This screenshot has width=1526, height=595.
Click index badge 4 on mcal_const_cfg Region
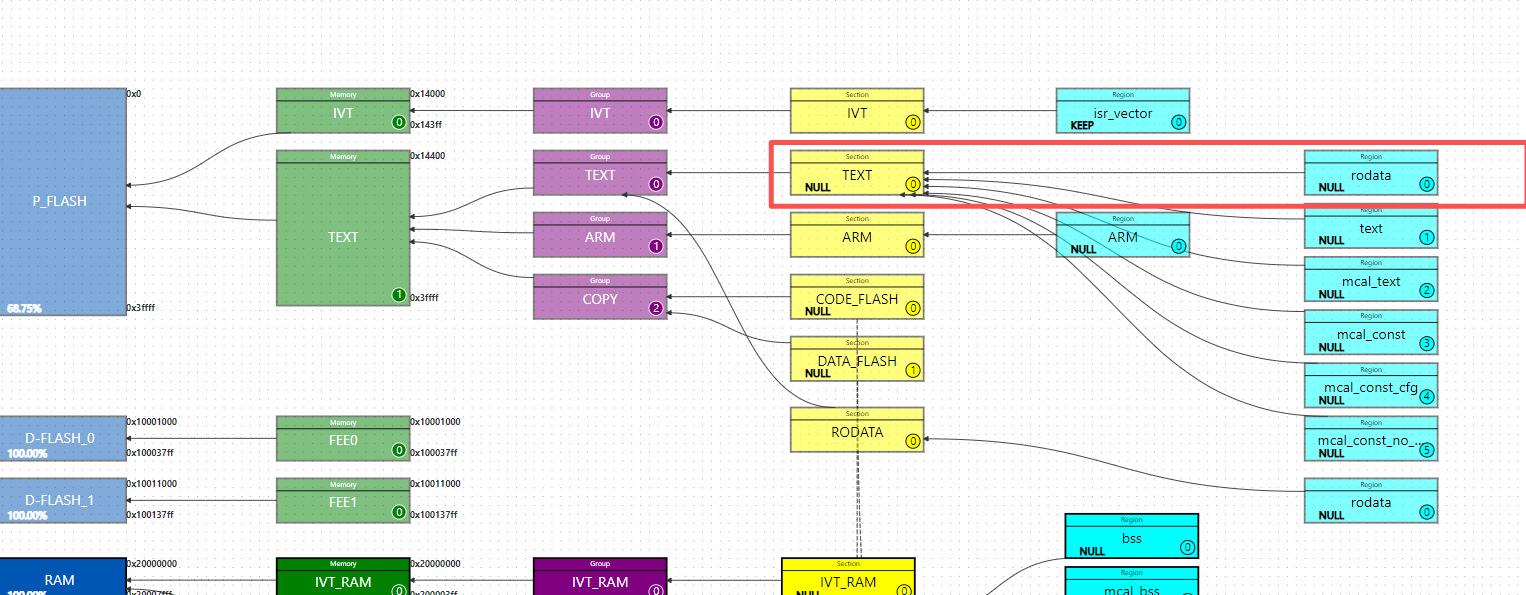(1427, 397)
